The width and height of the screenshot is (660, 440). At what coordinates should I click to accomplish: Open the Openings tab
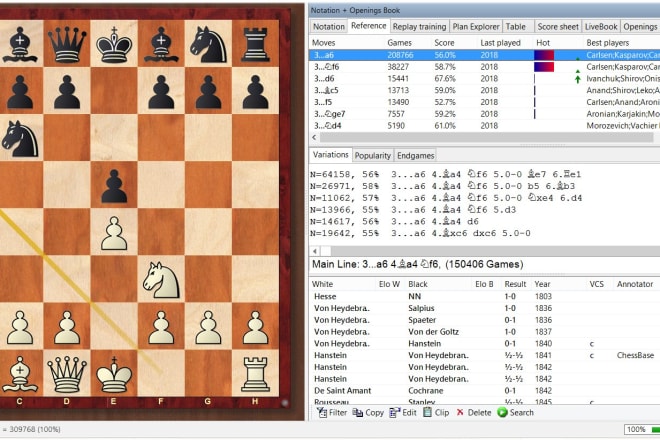click(640, 27)
